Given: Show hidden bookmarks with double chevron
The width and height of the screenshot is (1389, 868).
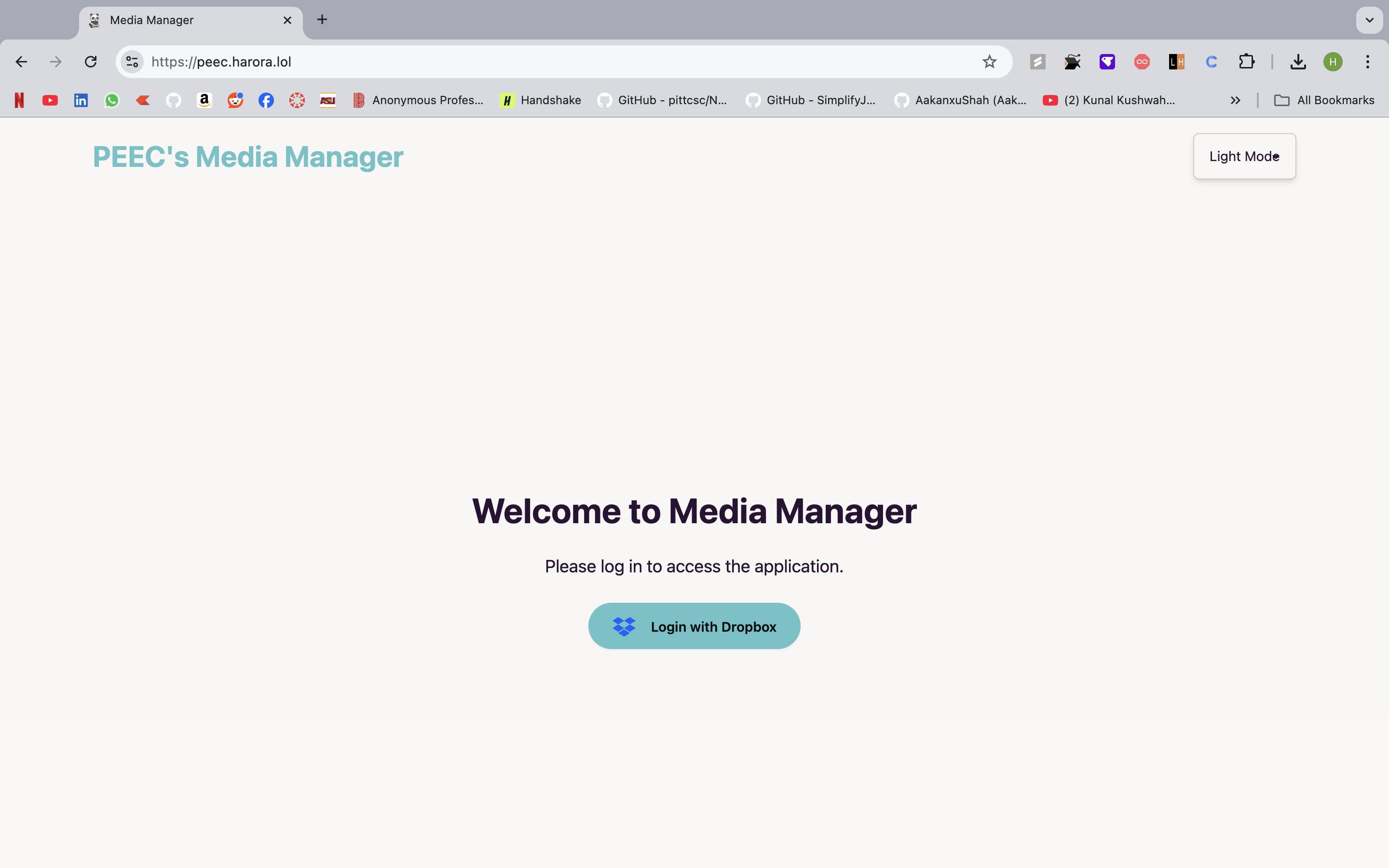Looking at the screenshot, I should pos(1235,100).
